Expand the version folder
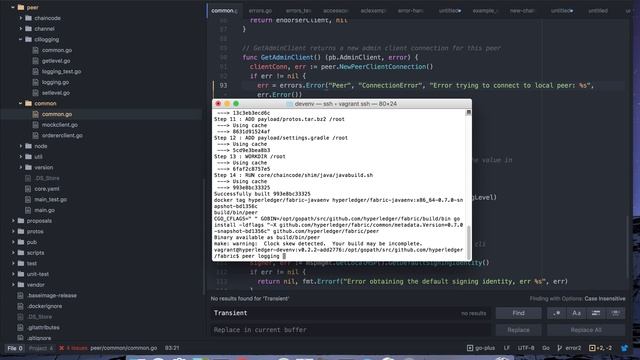Viewport: 640px width, 360px height. [x=21, y=167]
